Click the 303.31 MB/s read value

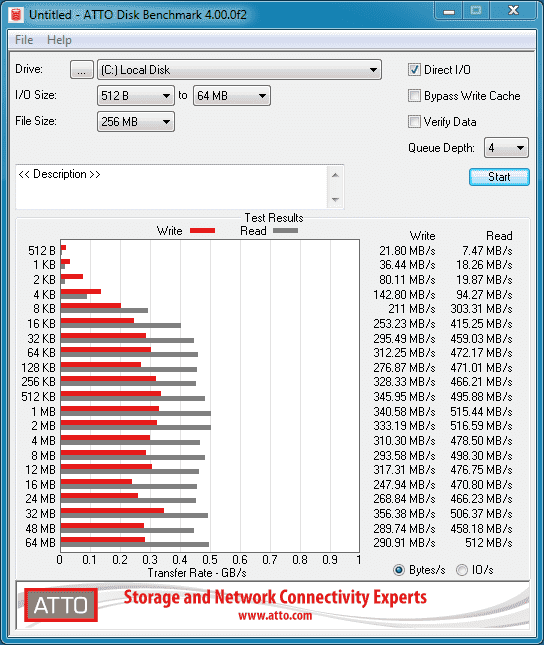pyautogui.click(x=481, y=309)
